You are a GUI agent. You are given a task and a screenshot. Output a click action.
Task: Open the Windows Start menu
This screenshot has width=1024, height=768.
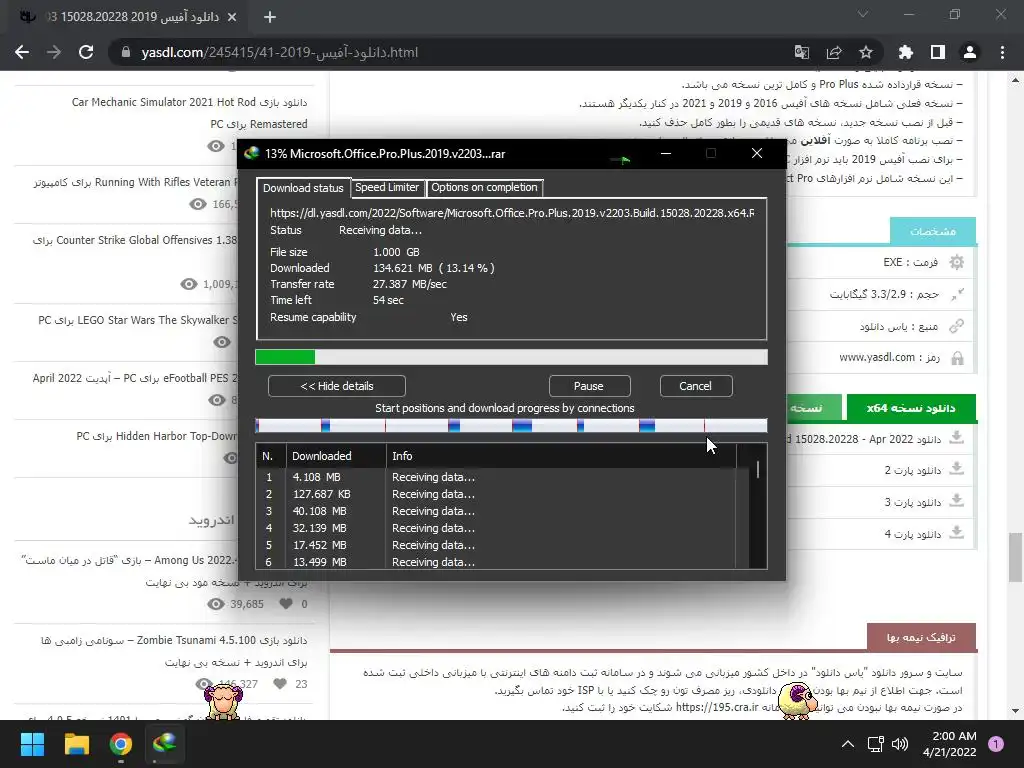(32, 744)
